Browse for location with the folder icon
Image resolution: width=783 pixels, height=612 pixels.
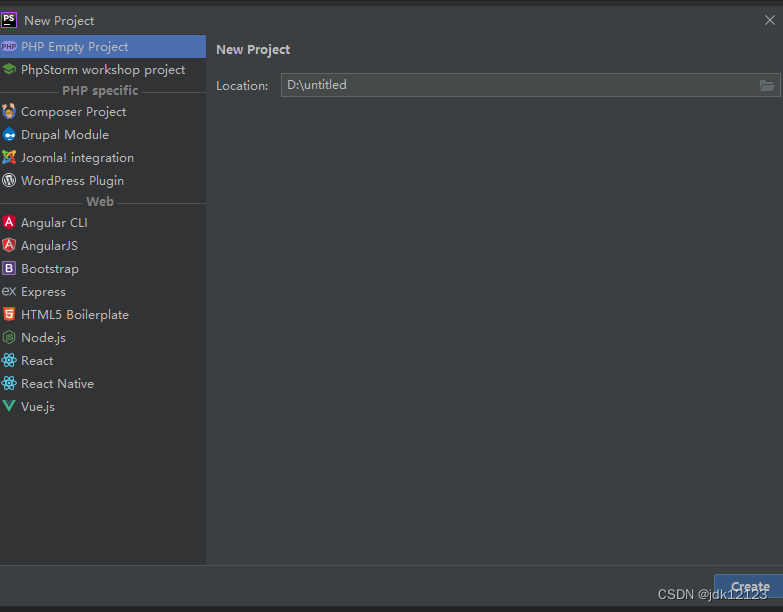coord(767,85)
